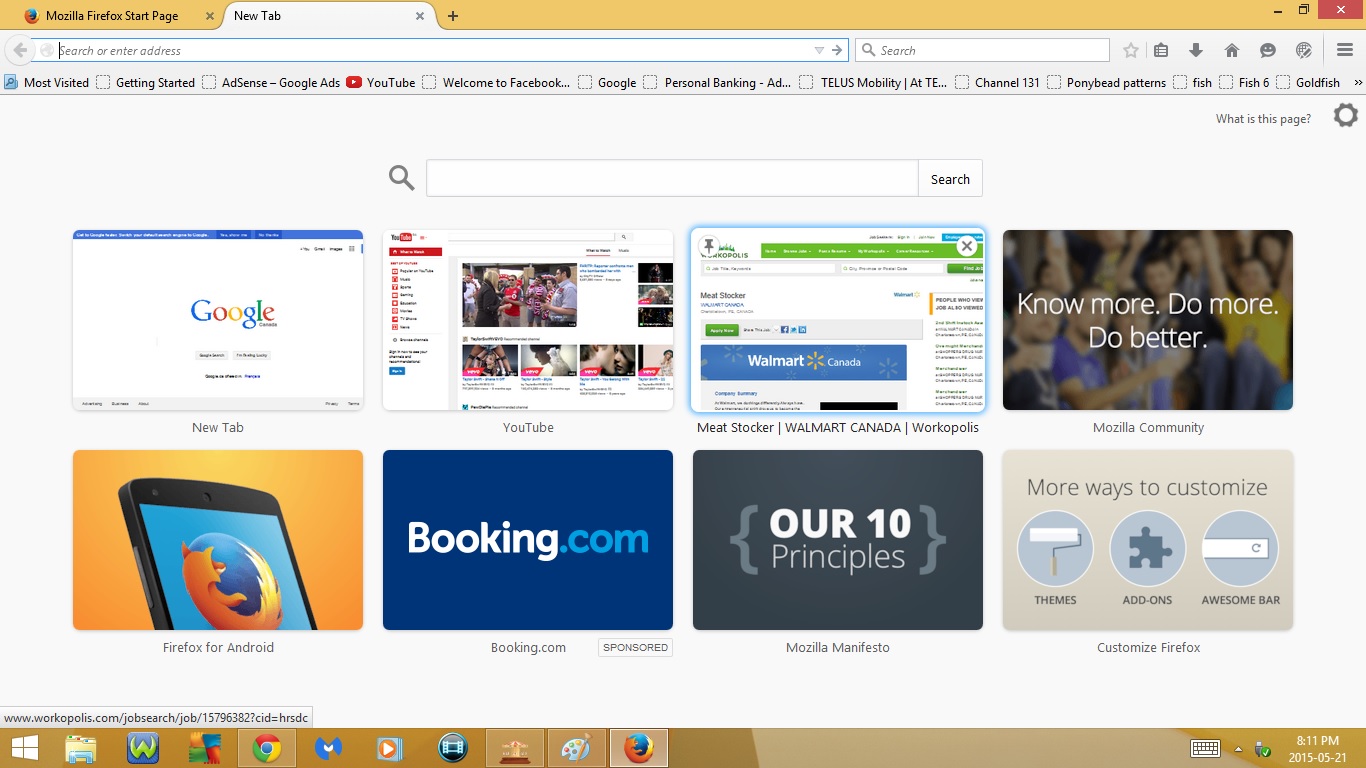The image size is (1366, 768).
Task: Open the Fish 6 bookmark
Action: pyautogui.click(x=1244, y=83)
